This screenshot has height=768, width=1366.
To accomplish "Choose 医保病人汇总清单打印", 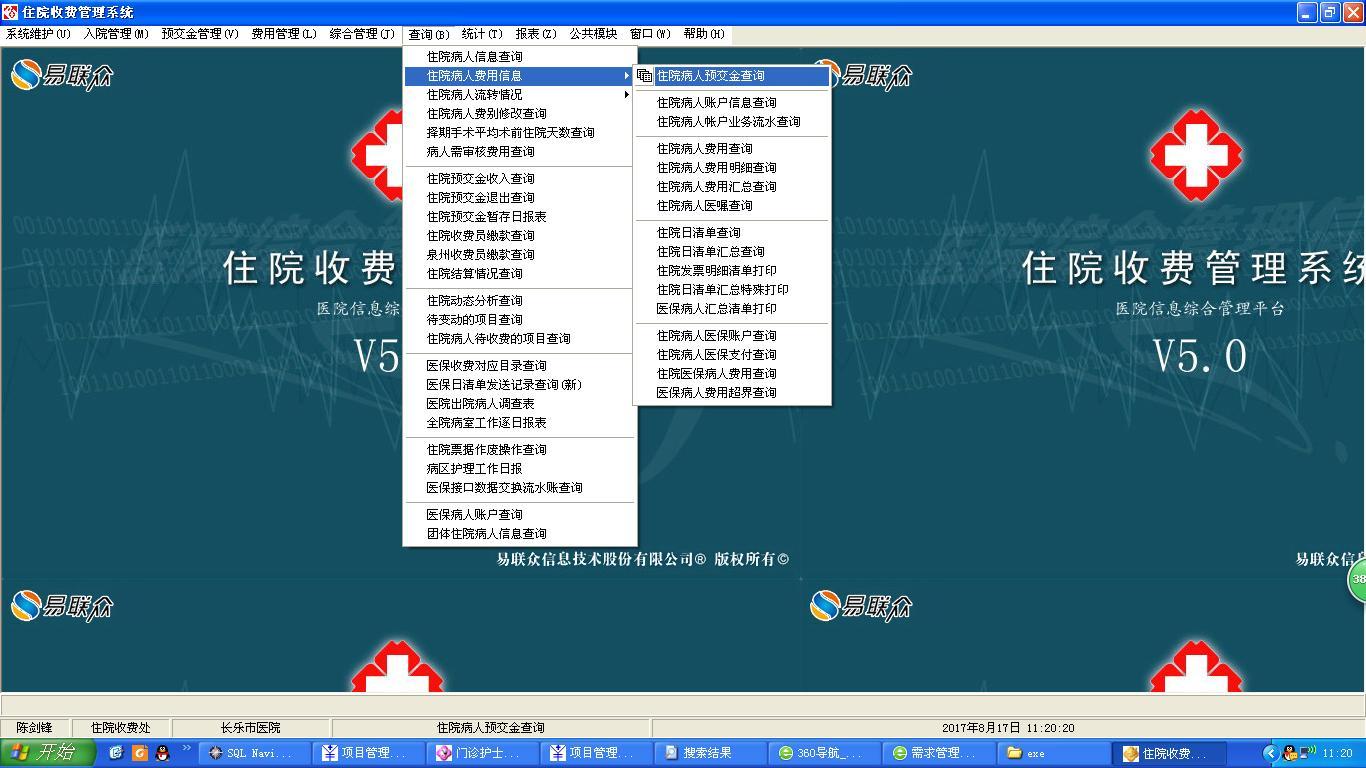I will click(x=732, y=309).
